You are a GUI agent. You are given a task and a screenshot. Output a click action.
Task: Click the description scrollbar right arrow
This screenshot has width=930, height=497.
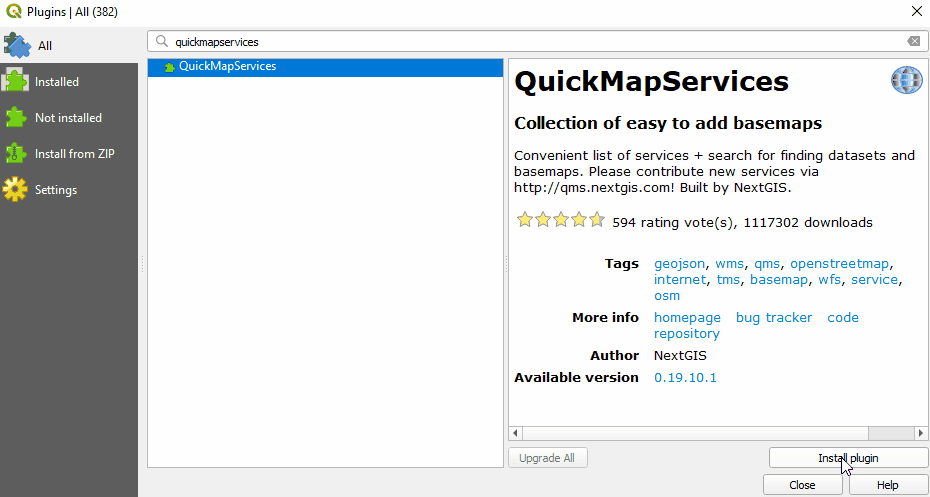921,433
